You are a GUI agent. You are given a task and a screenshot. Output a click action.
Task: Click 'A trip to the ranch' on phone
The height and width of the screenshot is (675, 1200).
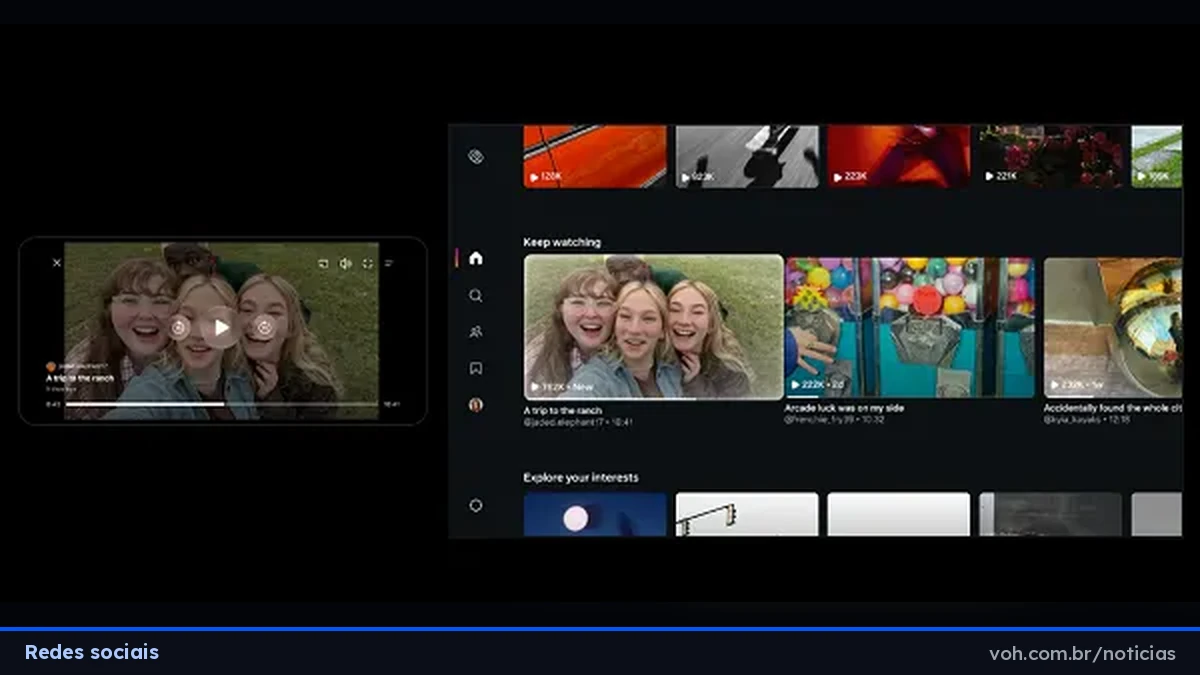click(x=80, y=379)
